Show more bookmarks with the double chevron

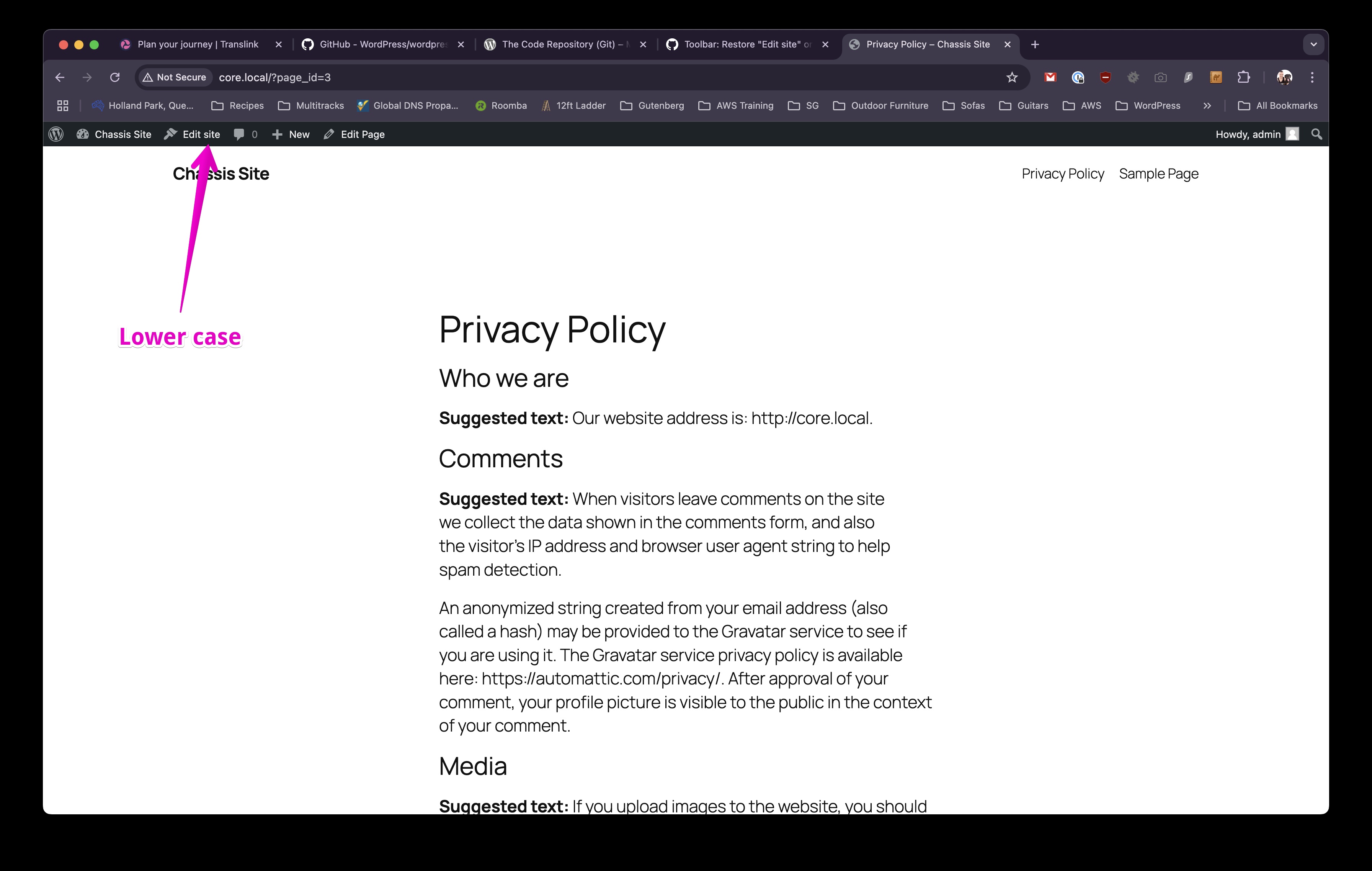pos(1207,105)
